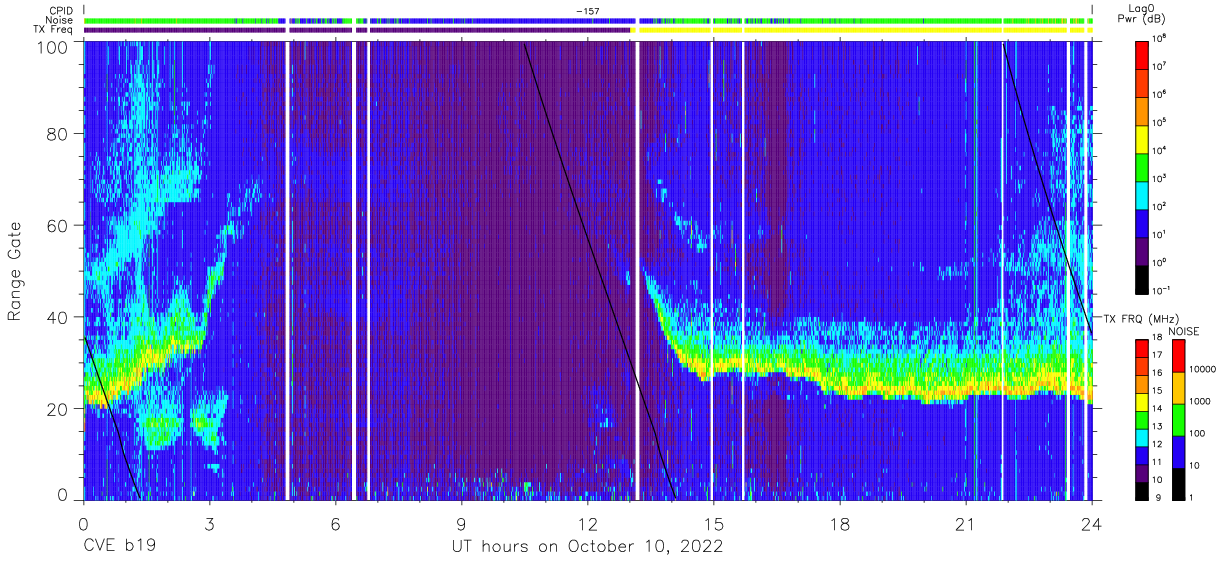Click the NOISE colorbar title

1182,330
